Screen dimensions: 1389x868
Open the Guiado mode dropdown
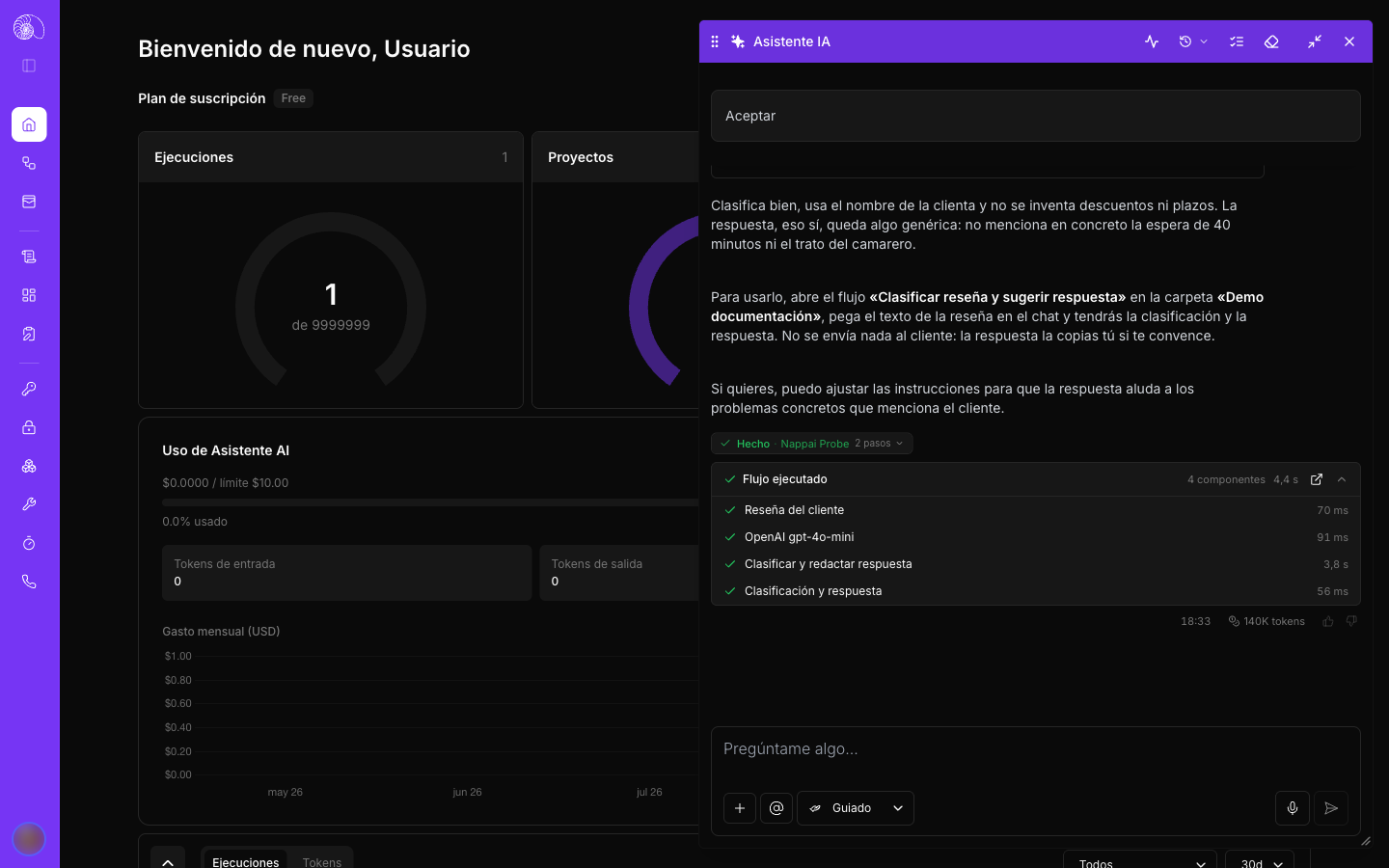pyautogui.click(x=856, y=808)
